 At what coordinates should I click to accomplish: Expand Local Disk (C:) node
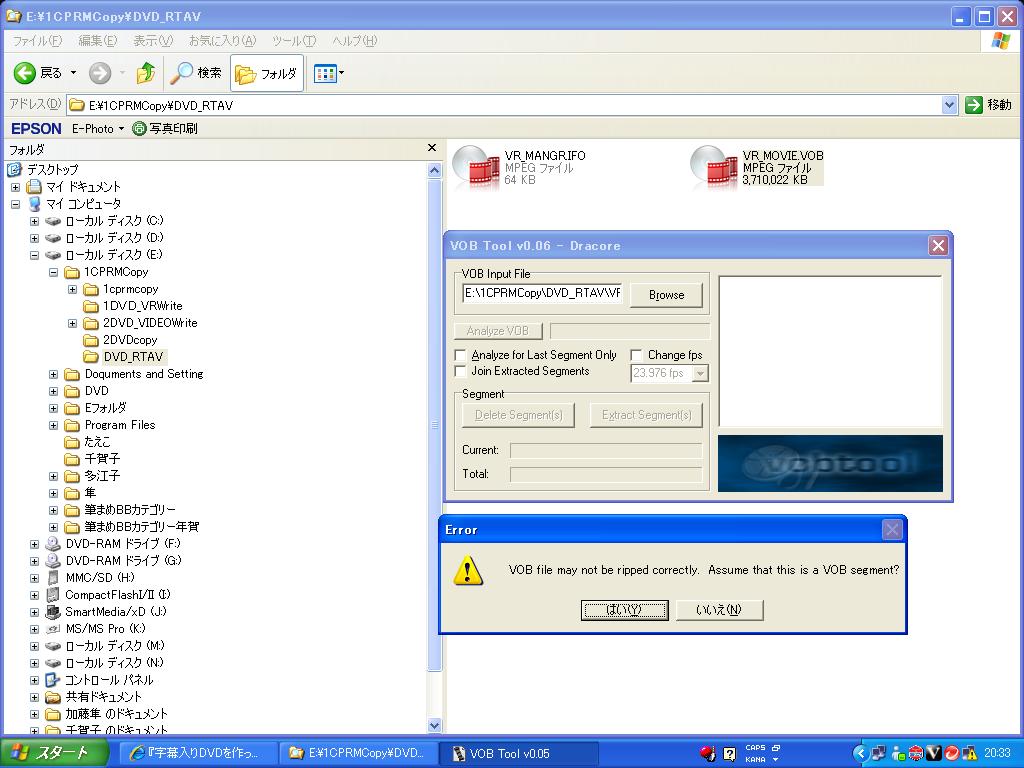tap(35, 221)
